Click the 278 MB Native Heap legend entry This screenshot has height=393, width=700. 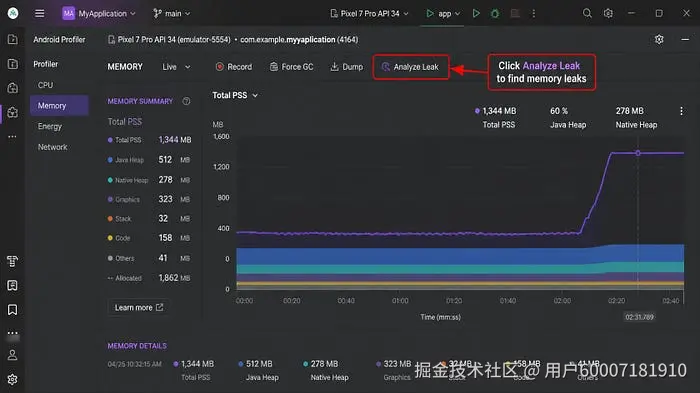coord(636,117)
